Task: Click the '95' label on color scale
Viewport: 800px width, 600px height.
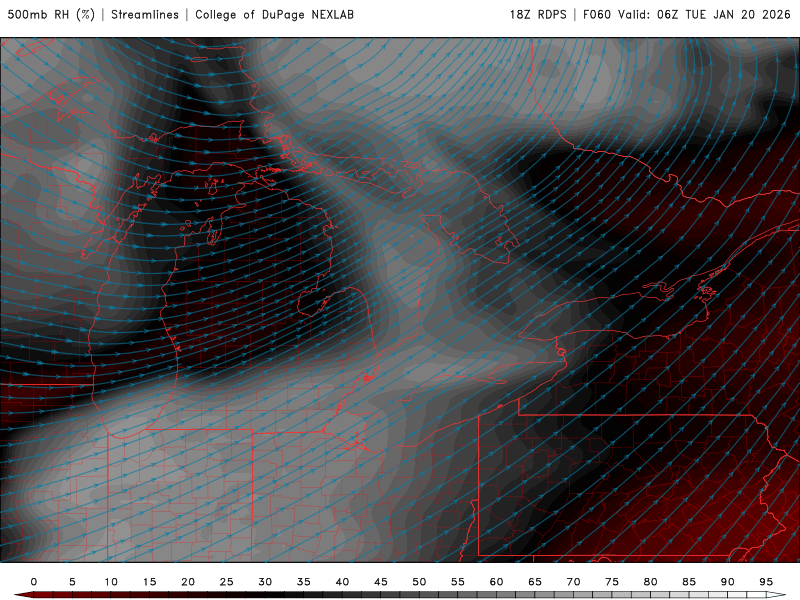Action: pos(766,582)
